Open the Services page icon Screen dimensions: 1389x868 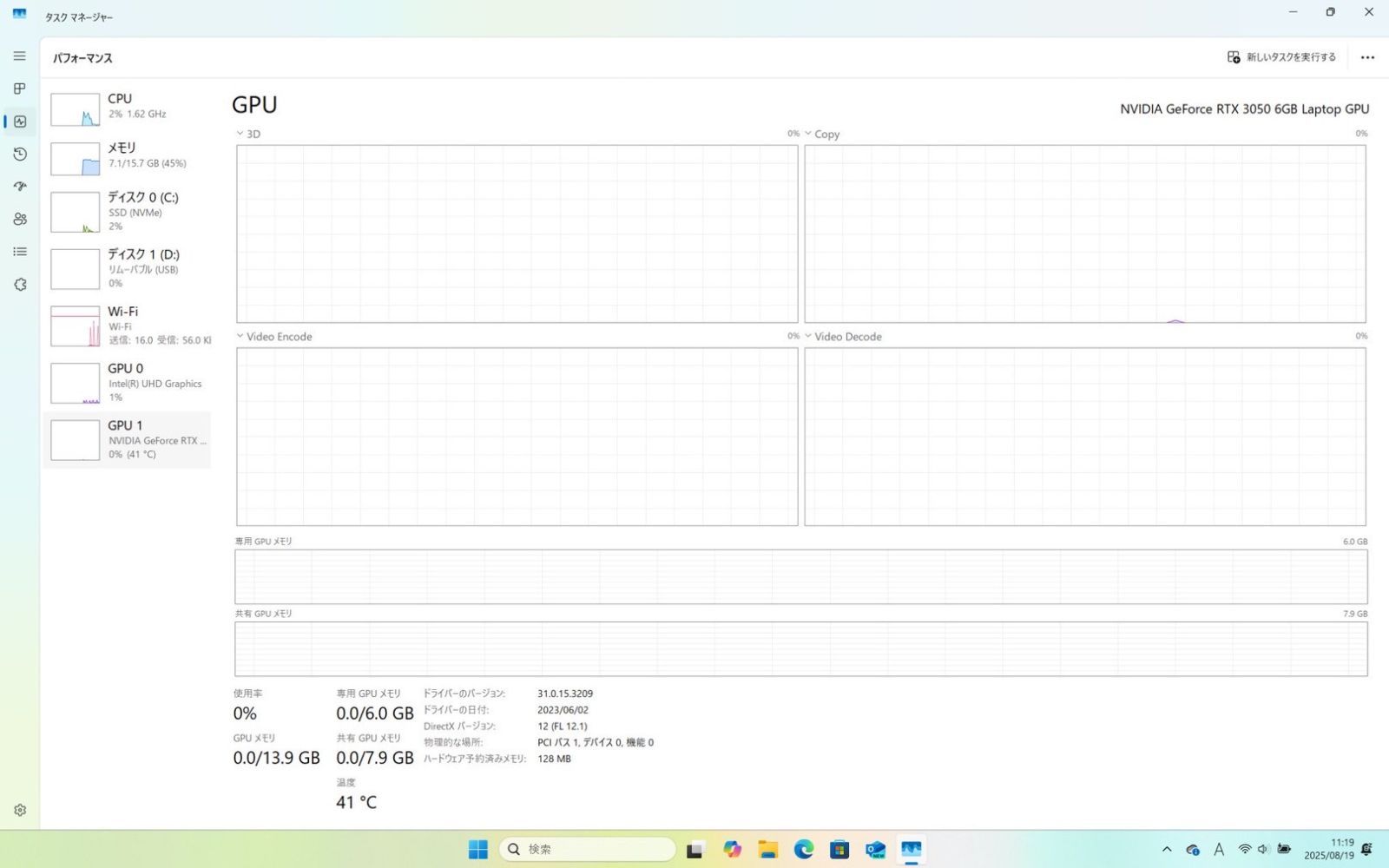click(x=19, y=285)
